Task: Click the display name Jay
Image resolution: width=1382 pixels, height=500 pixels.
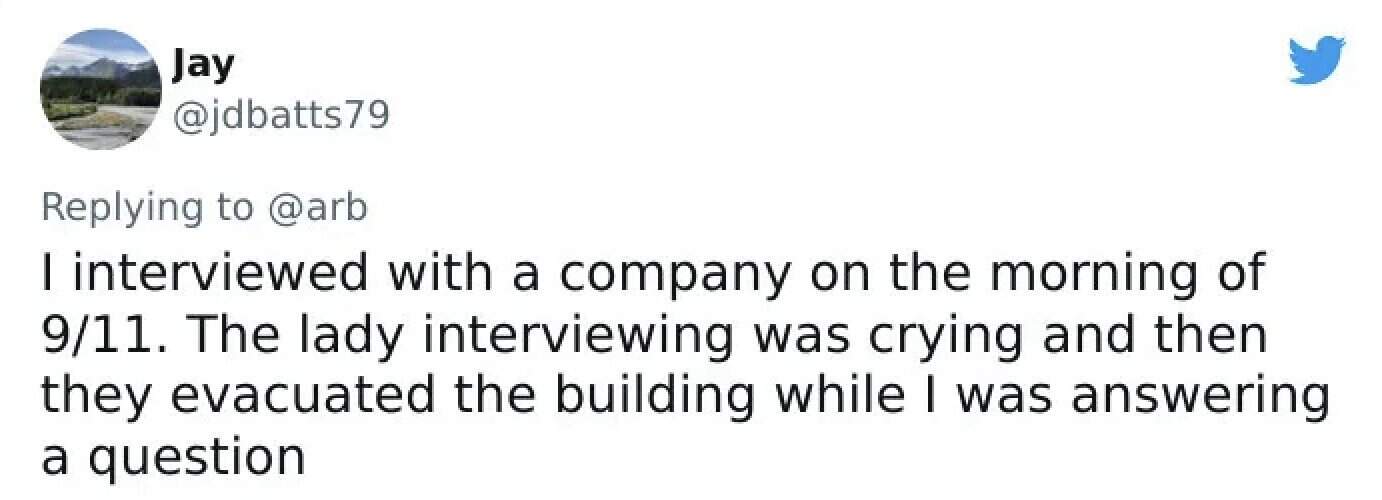Action: coord(204,65)
